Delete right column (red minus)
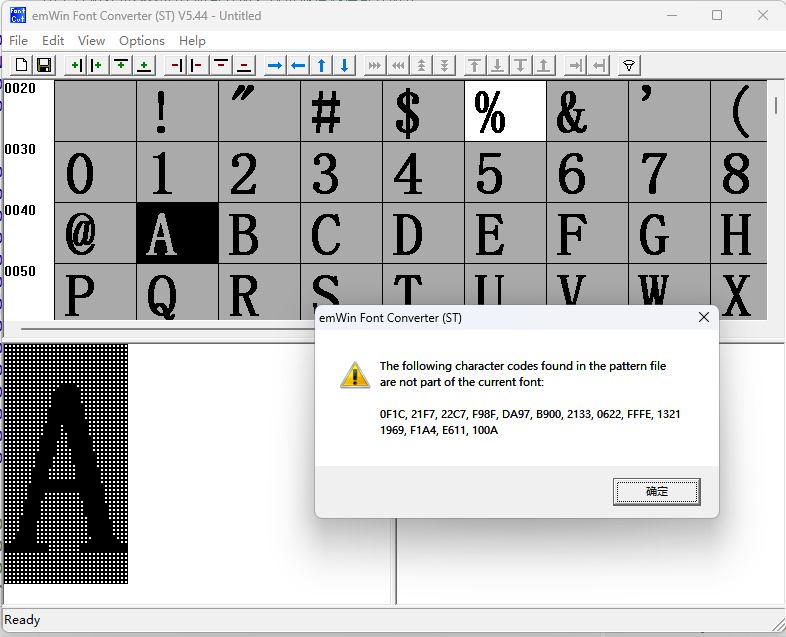This screenshot has width=786, height=637. [175, 65]
